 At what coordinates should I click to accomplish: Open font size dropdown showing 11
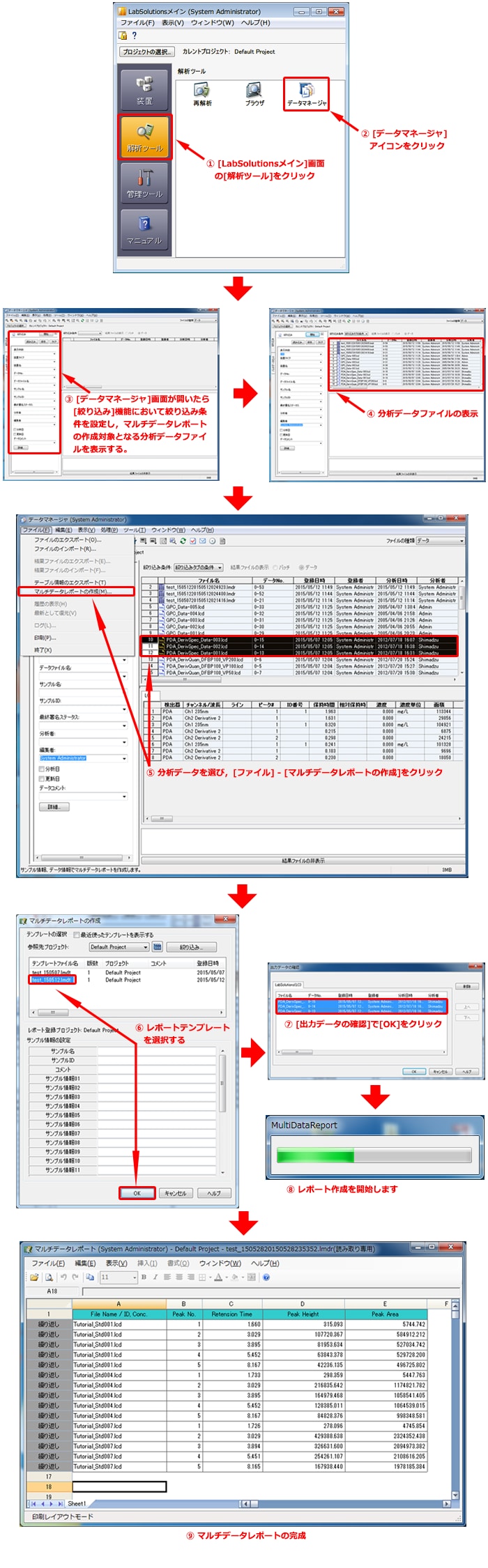tap(119, 1277)
